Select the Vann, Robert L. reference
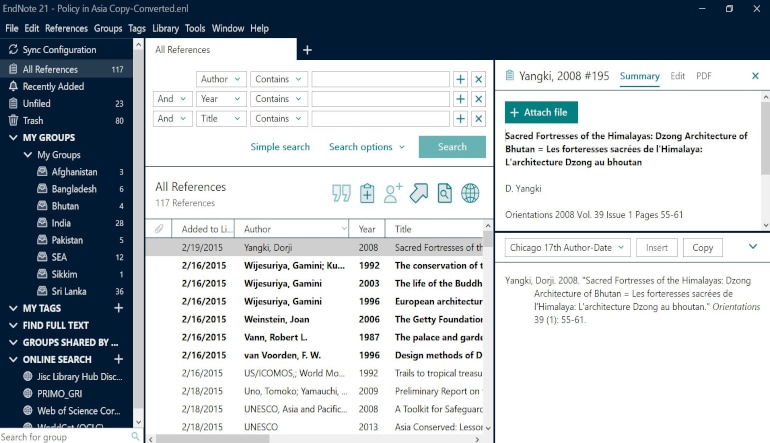The height and width of the screenshot is (443, 770). point(314,337)
